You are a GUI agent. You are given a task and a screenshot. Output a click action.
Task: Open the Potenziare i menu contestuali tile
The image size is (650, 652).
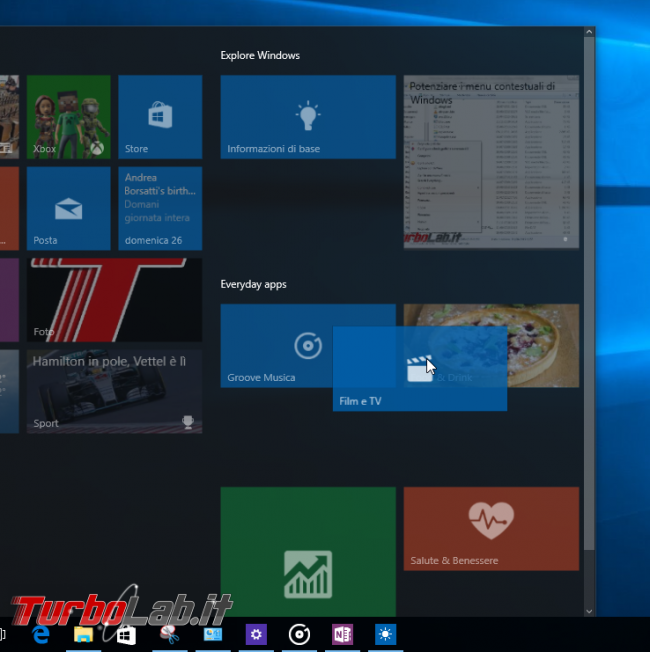(x=491, y=162)
